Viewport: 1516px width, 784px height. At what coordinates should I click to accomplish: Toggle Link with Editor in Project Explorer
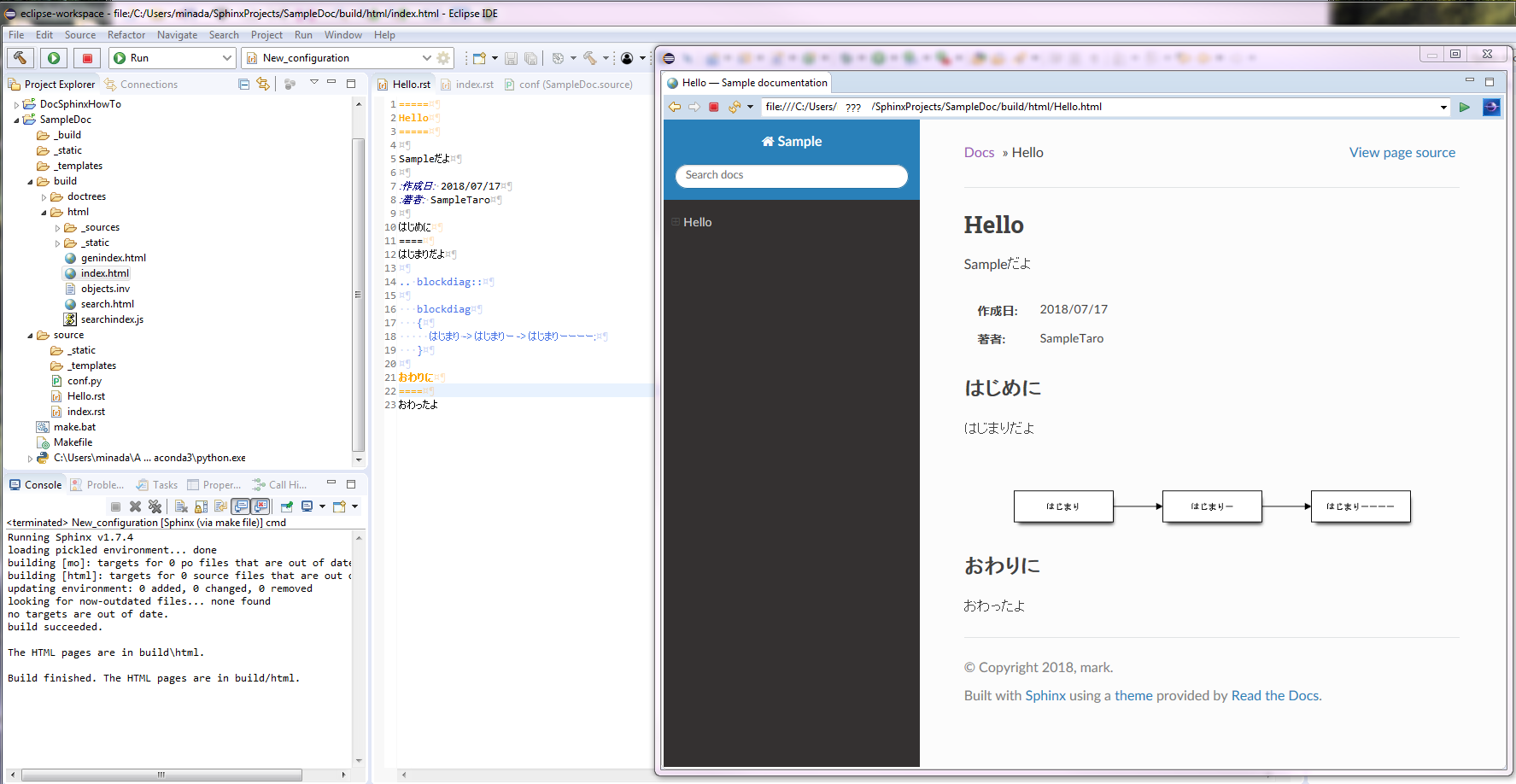click(263, 84)
